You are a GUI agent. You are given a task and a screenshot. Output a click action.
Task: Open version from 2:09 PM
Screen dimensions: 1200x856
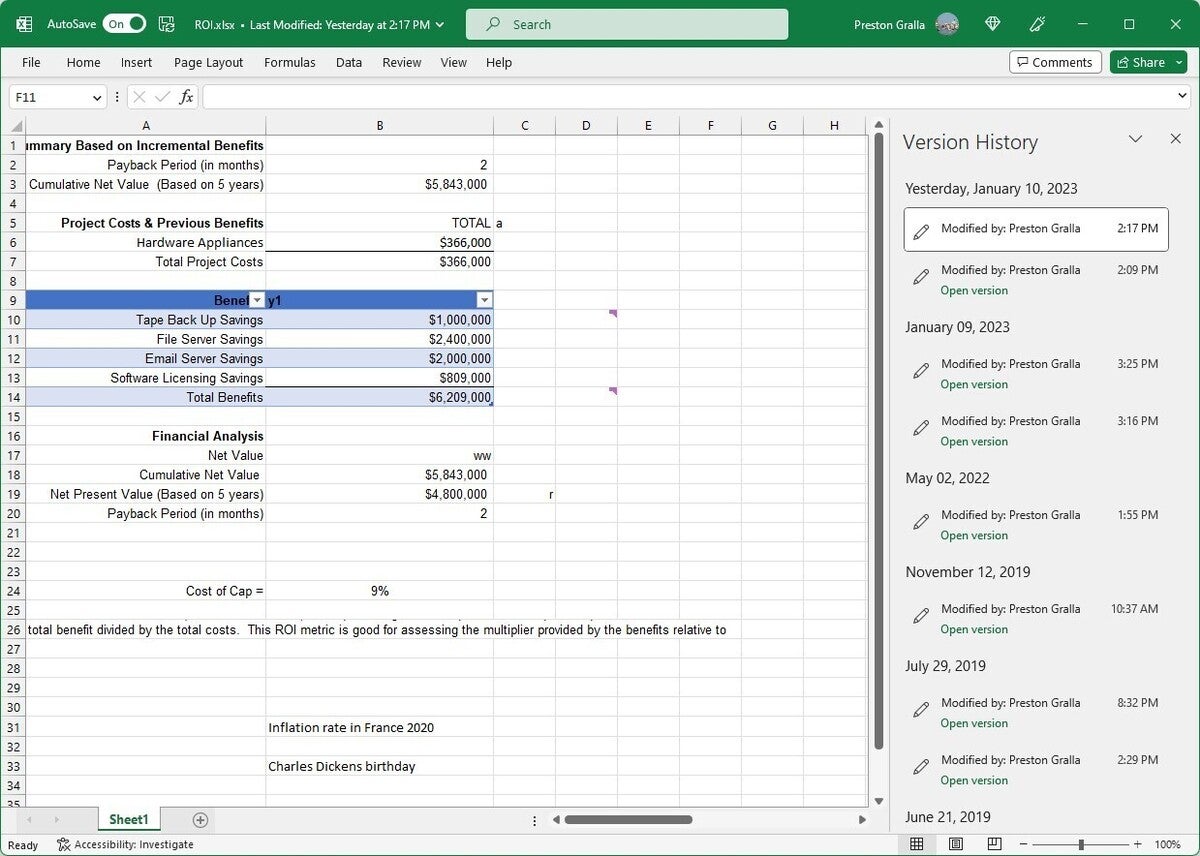tap(974, 291)
